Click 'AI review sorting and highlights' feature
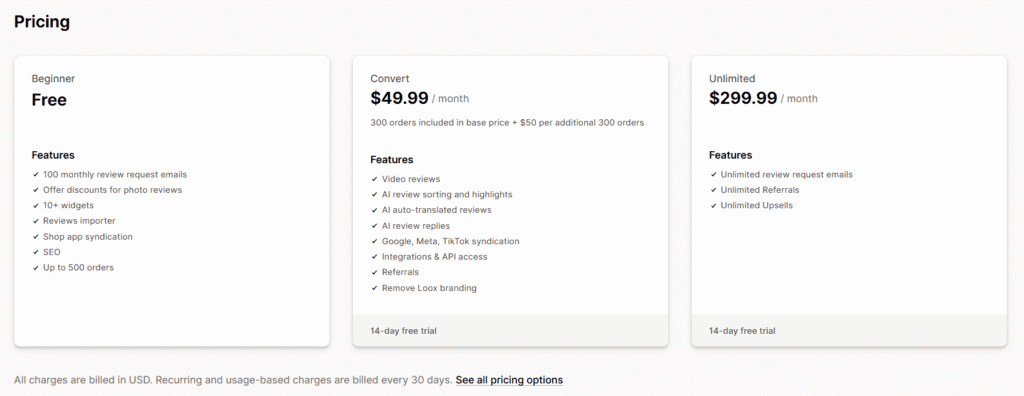Image resolution: width=1024 pixels, height=396 pixels. click(447, 194)
